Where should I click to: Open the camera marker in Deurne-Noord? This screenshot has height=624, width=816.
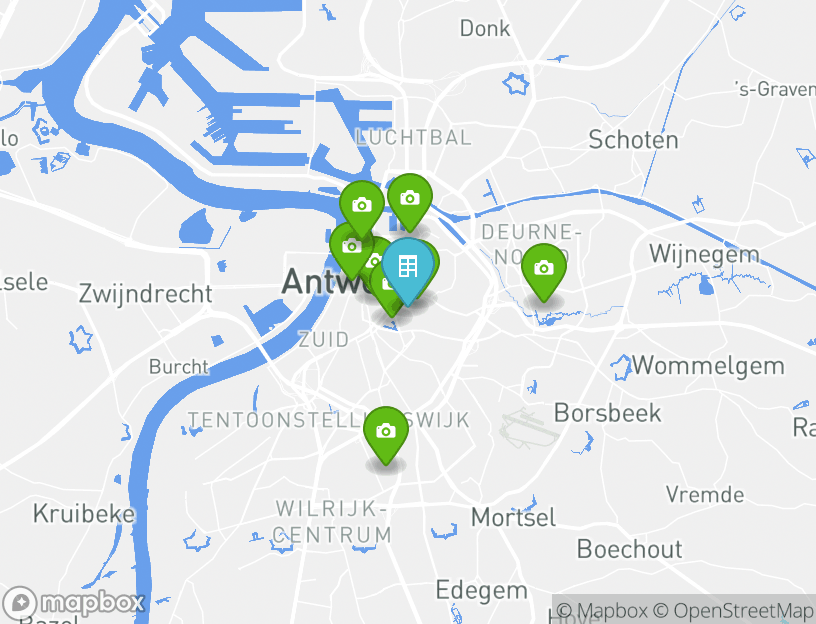click(544, 269)
